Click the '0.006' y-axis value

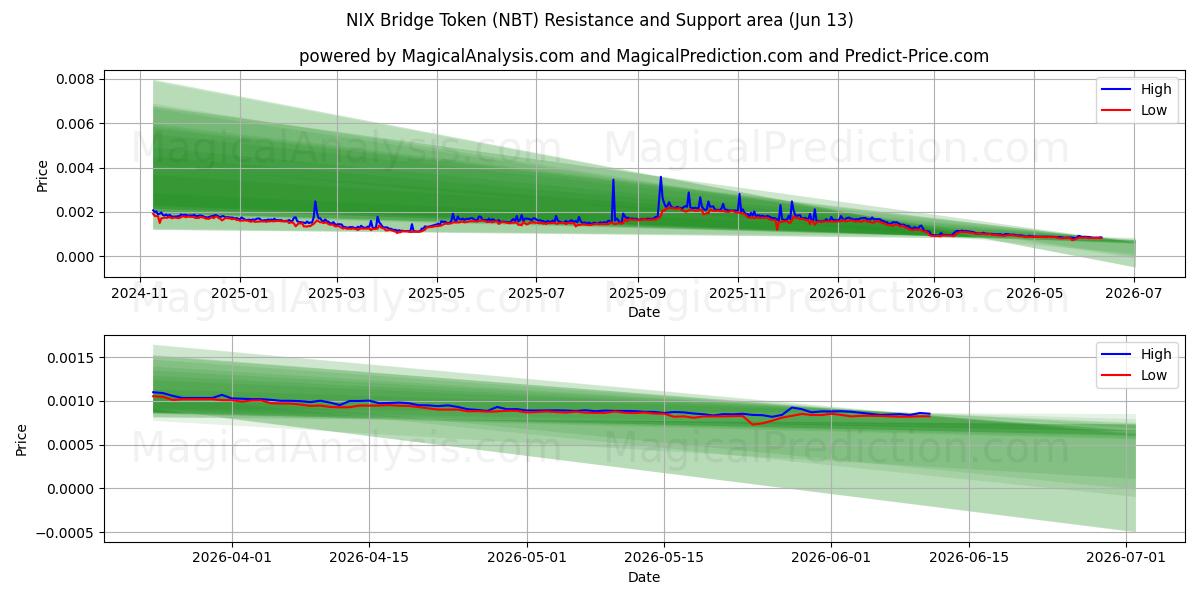(76, 124)
